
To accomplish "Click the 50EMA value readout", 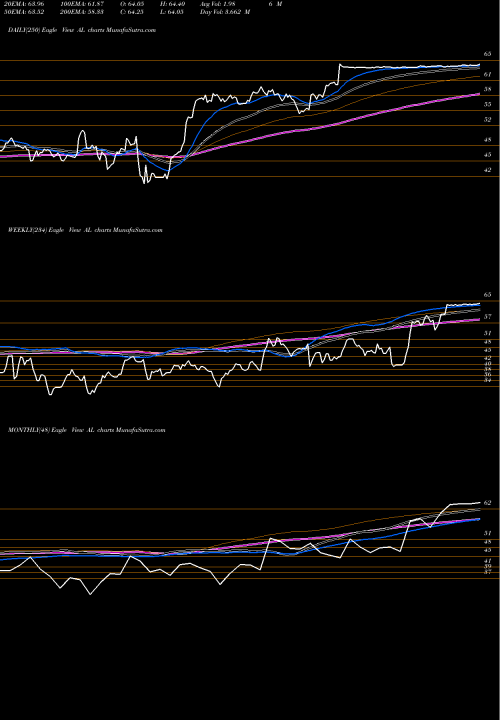I will [x=22, y=12].
